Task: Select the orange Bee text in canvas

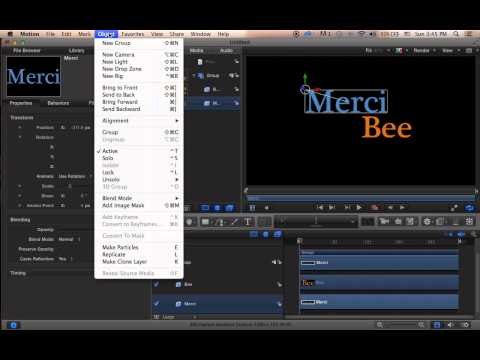Action: [387, 127]
